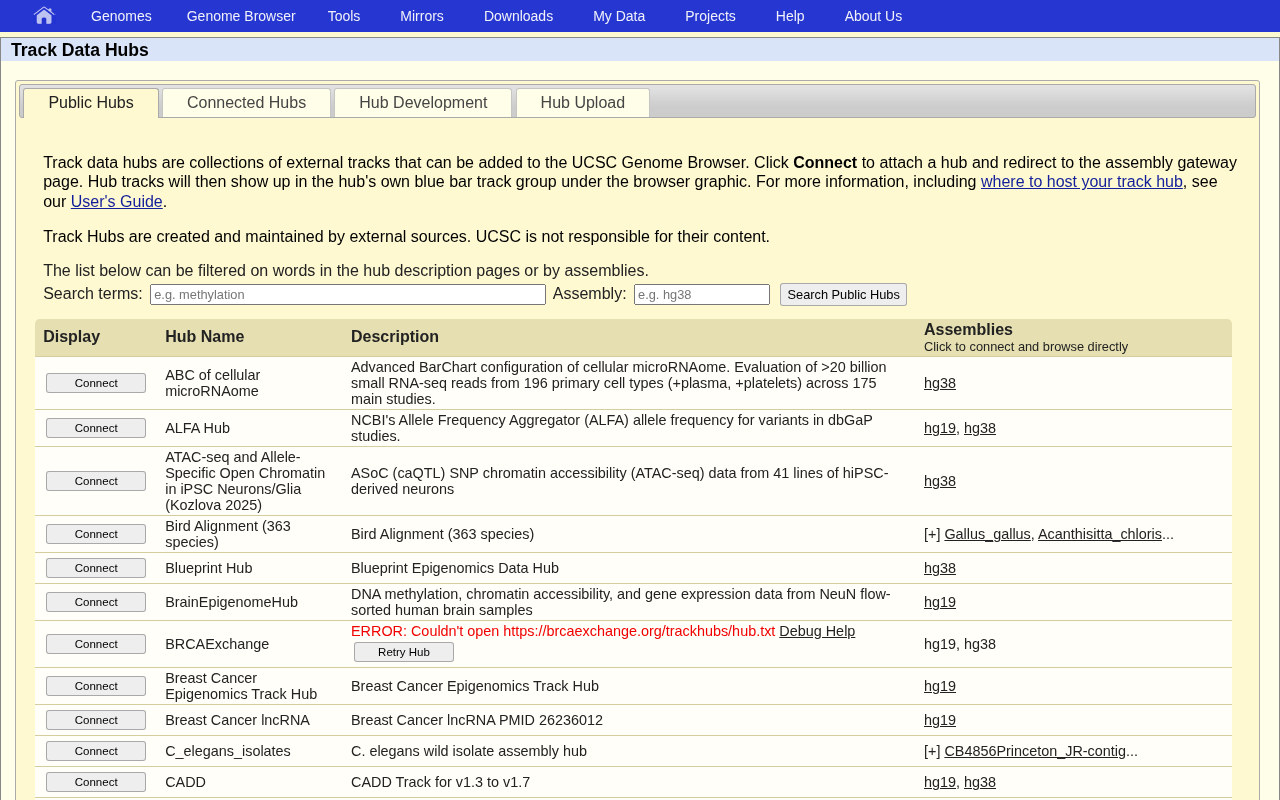Connect the CADD hub

pyautogui.click(x=96, y=782)
